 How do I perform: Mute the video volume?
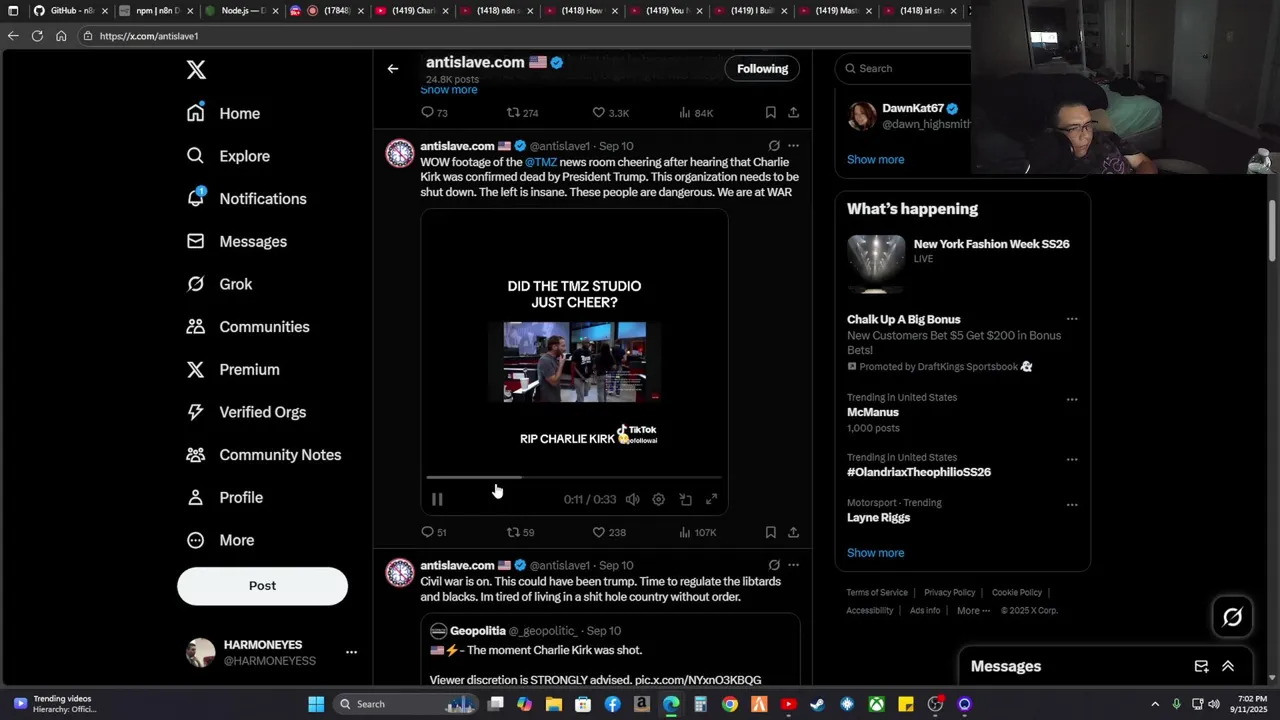pyautogui.click(x=632, y=499)
